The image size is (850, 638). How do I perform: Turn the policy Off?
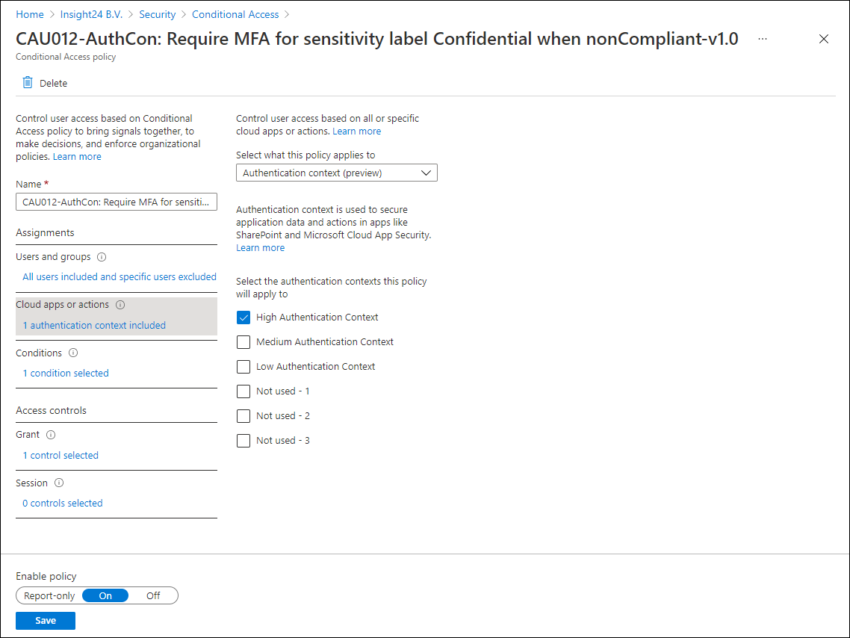pos(153,595)
